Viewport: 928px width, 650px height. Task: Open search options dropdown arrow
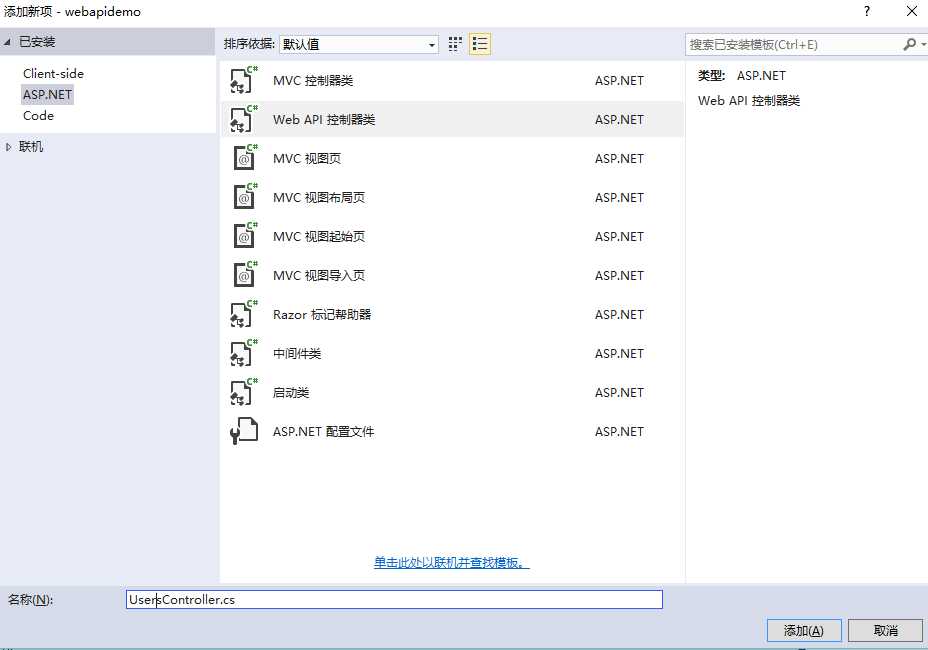point(923,44)
